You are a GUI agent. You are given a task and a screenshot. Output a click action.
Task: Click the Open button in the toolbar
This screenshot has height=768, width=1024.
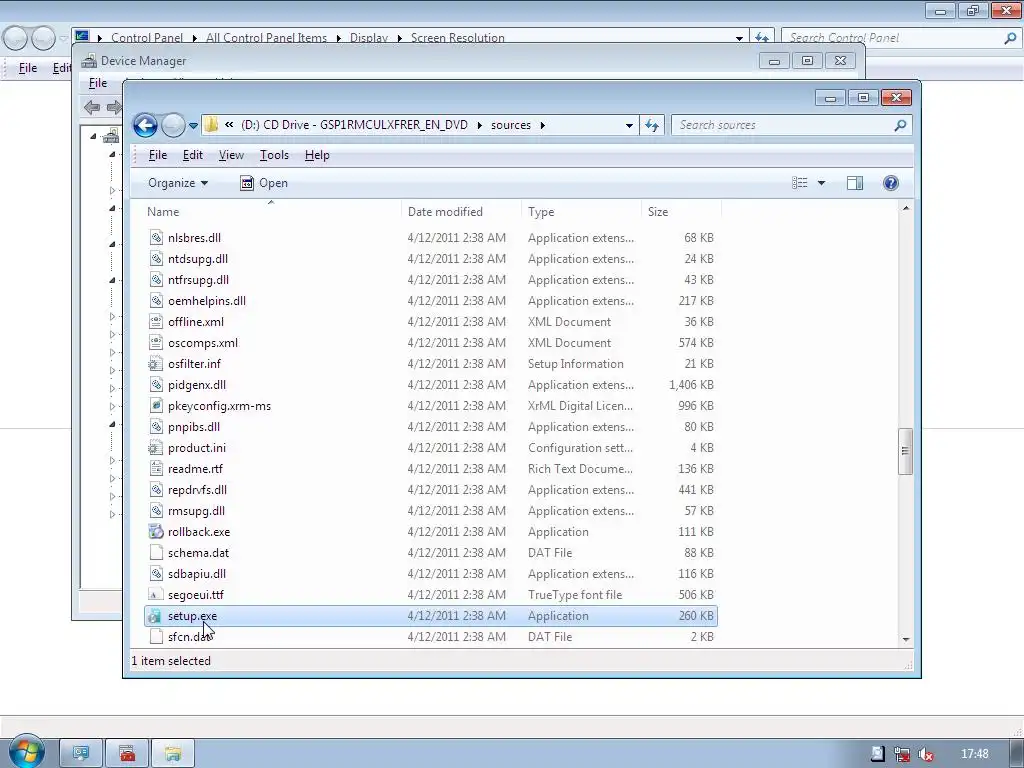click(x=264, y=184)
